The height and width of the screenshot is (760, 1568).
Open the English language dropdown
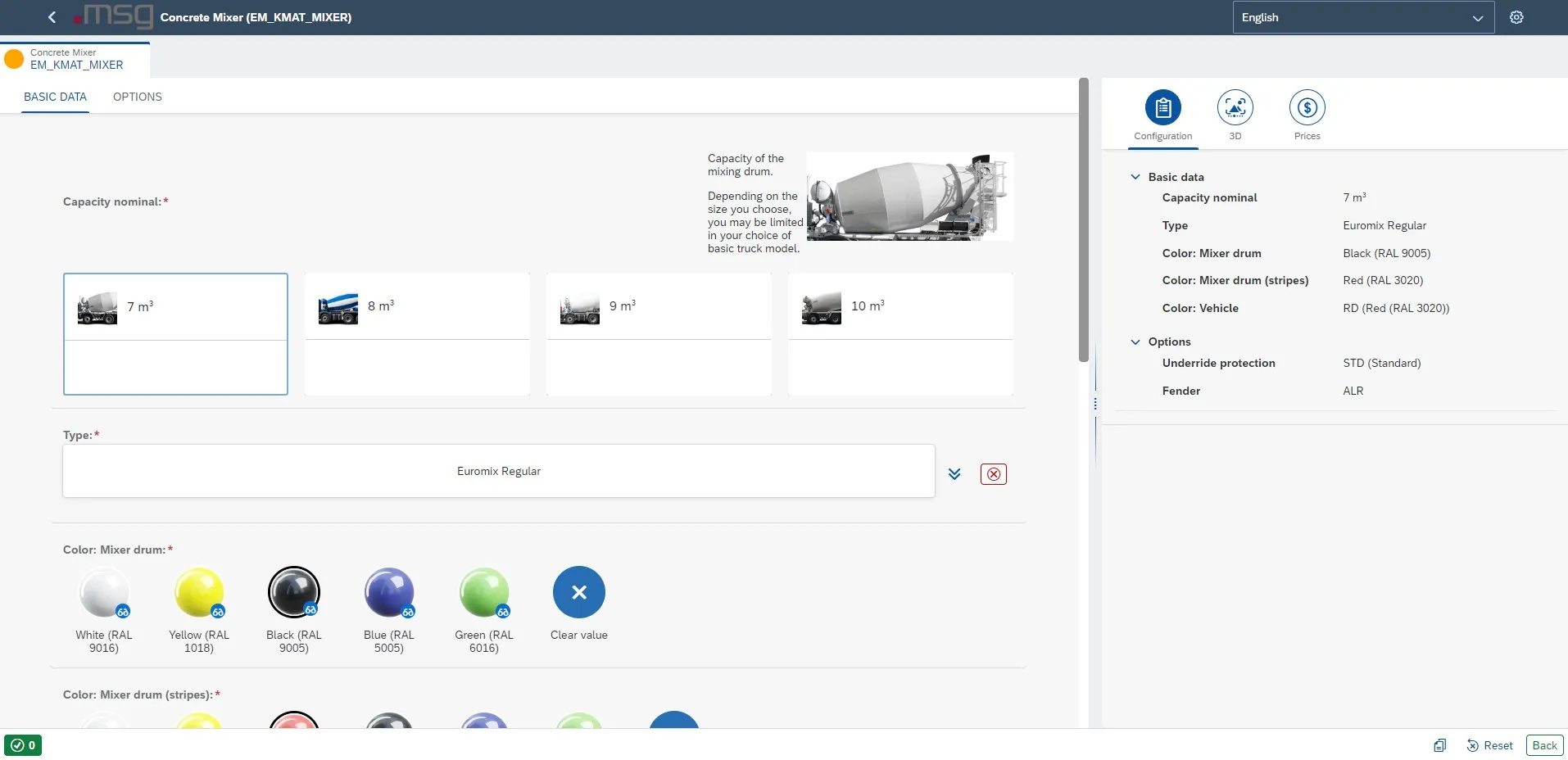1362,17
